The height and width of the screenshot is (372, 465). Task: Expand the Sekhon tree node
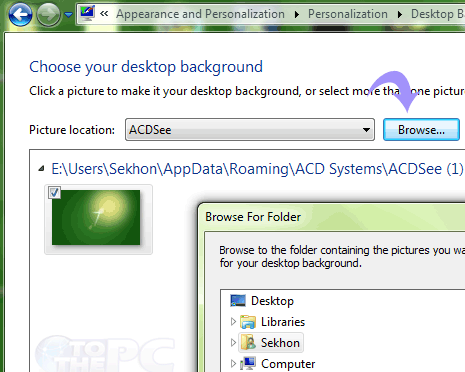233,343
